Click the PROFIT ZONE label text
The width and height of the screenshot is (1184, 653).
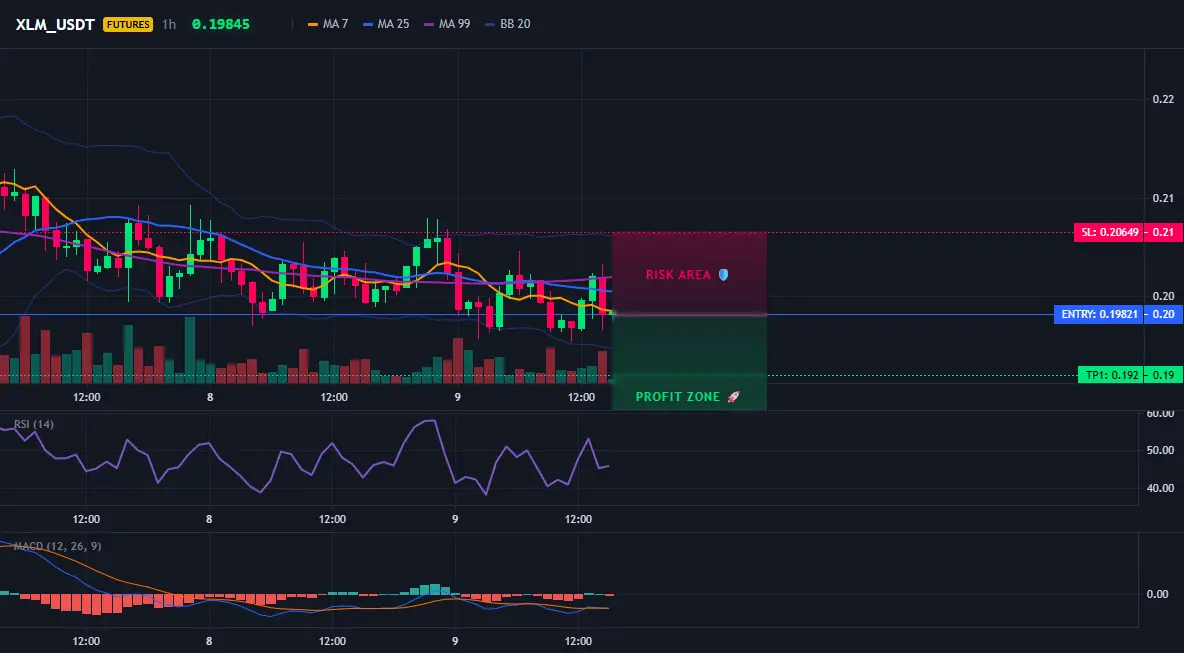[x=678, y=397]
